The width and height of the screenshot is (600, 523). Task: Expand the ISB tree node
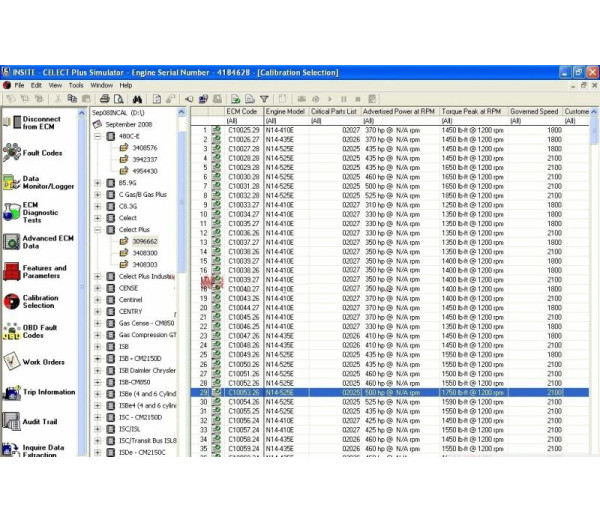(x=98, y=346)
